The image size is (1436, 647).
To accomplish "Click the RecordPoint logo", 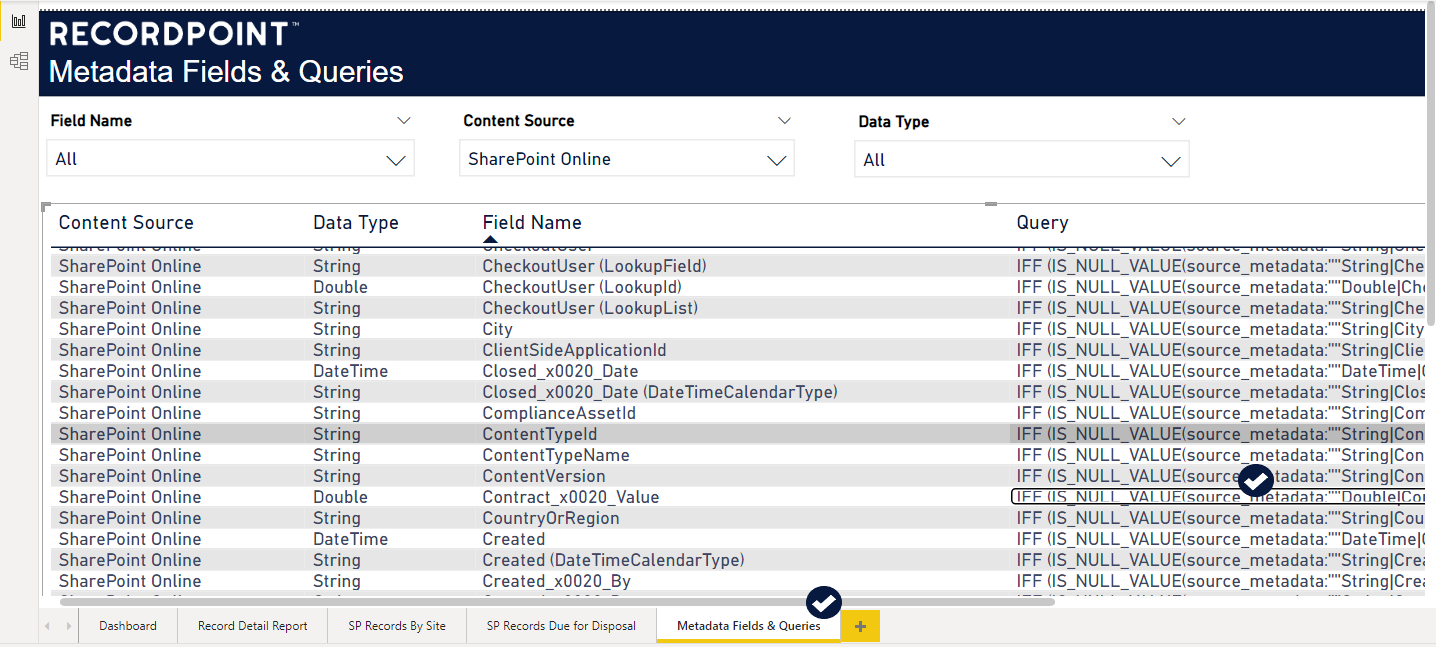I will pyautogui.click(x=173, y=34).
